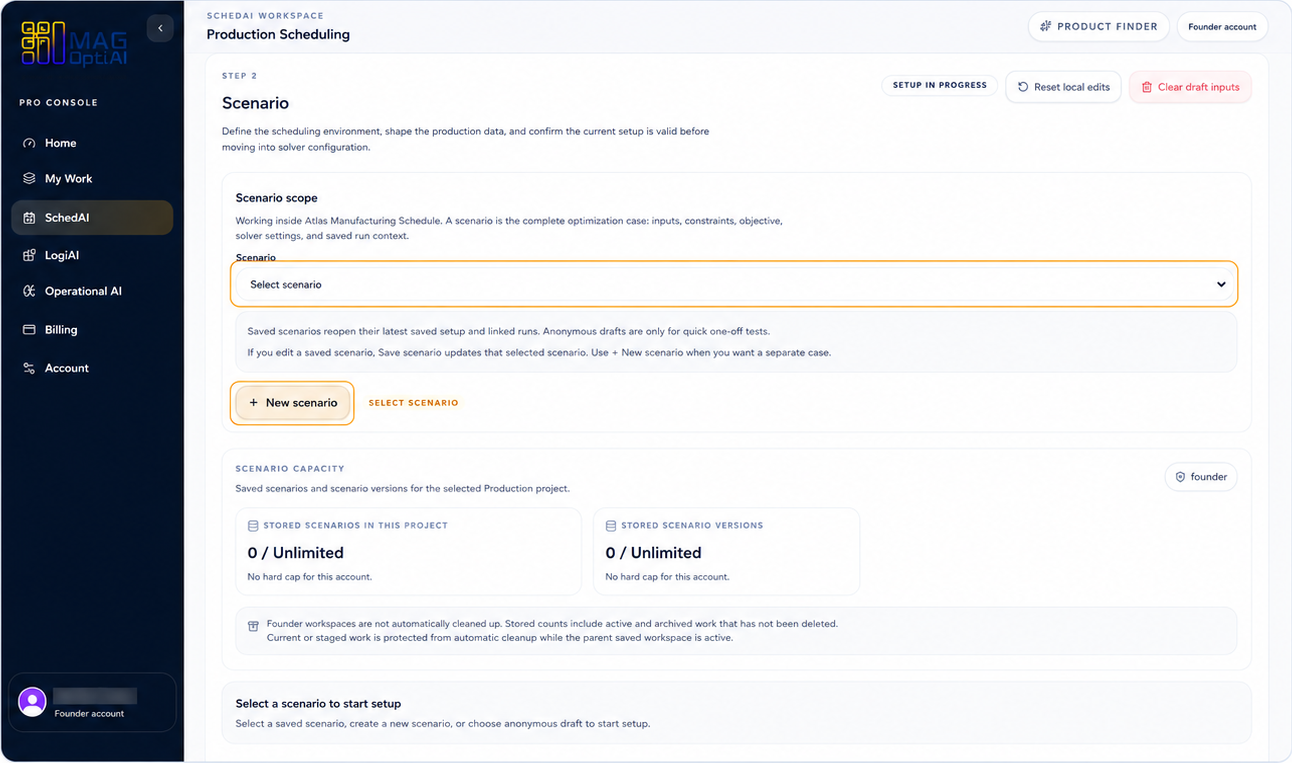This screenshot has width=1292, height=763.
Task: Click Clear draft inputs
Action: click(1190, 87)
